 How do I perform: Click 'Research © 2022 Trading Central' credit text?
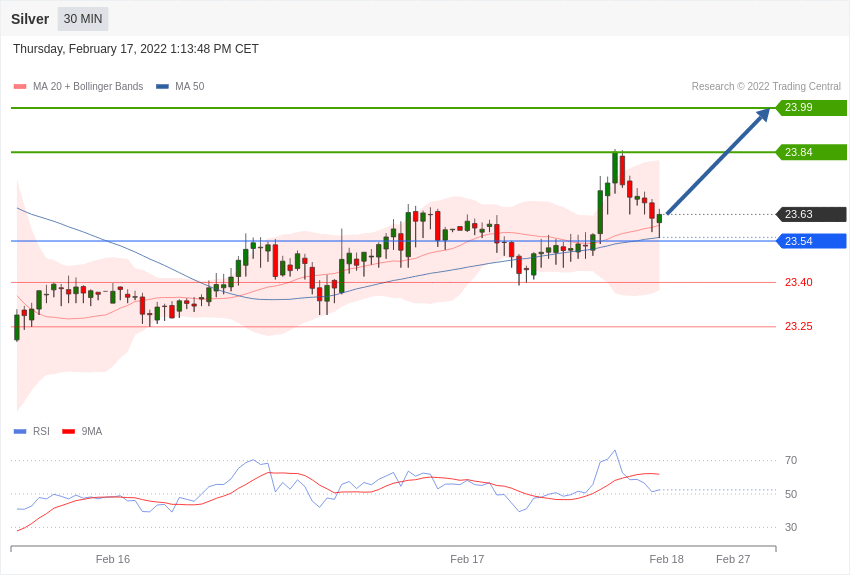(x=766, y=86)
